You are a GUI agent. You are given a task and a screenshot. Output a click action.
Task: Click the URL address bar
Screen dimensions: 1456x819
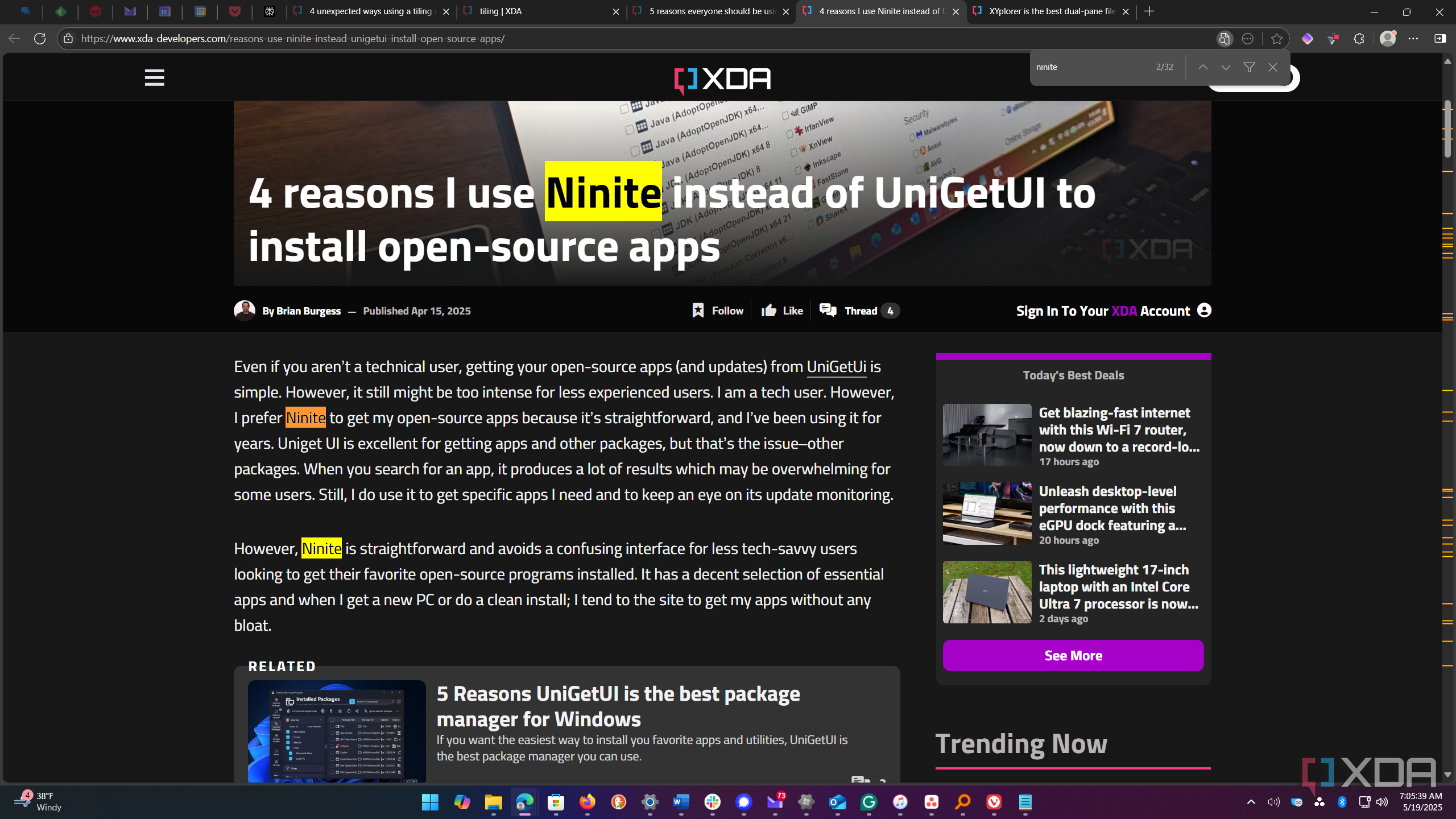(x=637, y=39)
